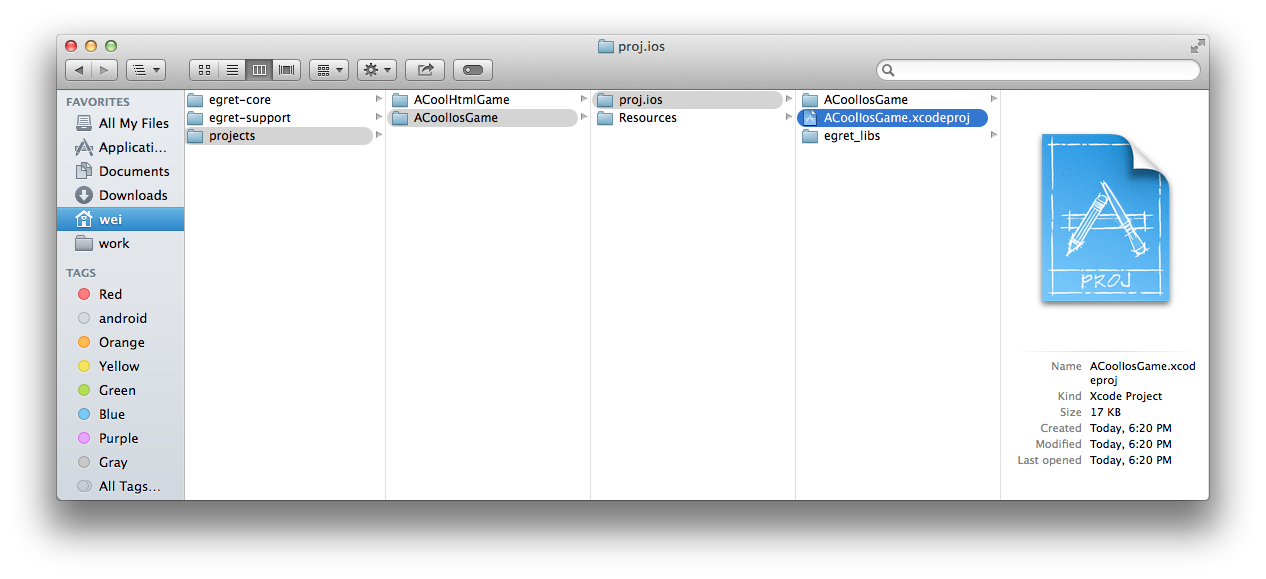This screenshot has height=579, width=1266.
Task: Open the work folder in sidebar
Action: click(121, 243)
